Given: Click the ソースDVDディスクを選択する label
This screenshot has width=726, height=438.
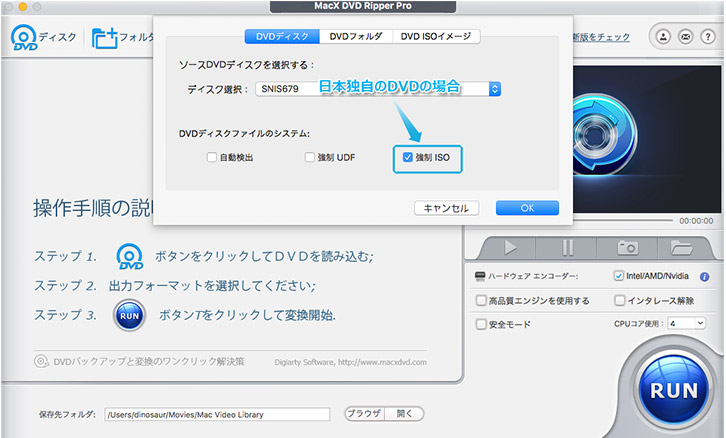Looking at the screenshot, I should point(246,65).
